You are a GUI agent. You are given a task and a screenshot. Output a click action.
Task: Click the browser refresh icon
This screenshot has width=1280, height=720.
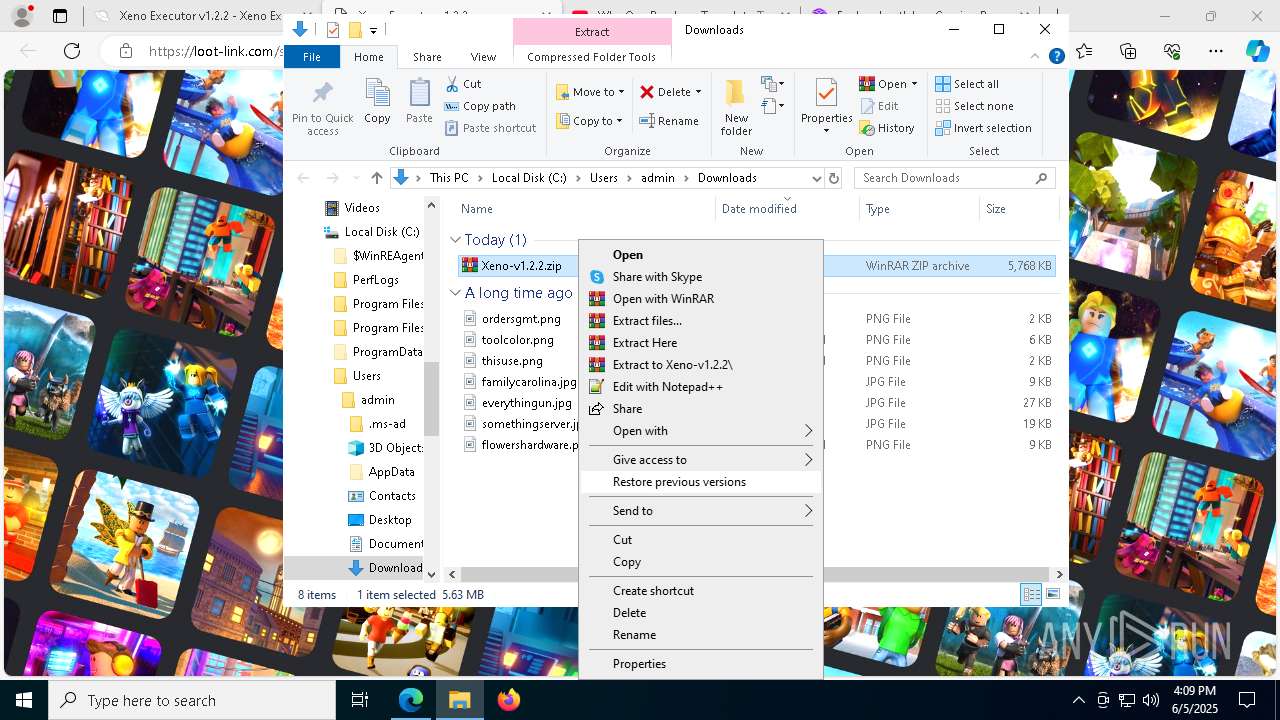(x=72, y=51)
